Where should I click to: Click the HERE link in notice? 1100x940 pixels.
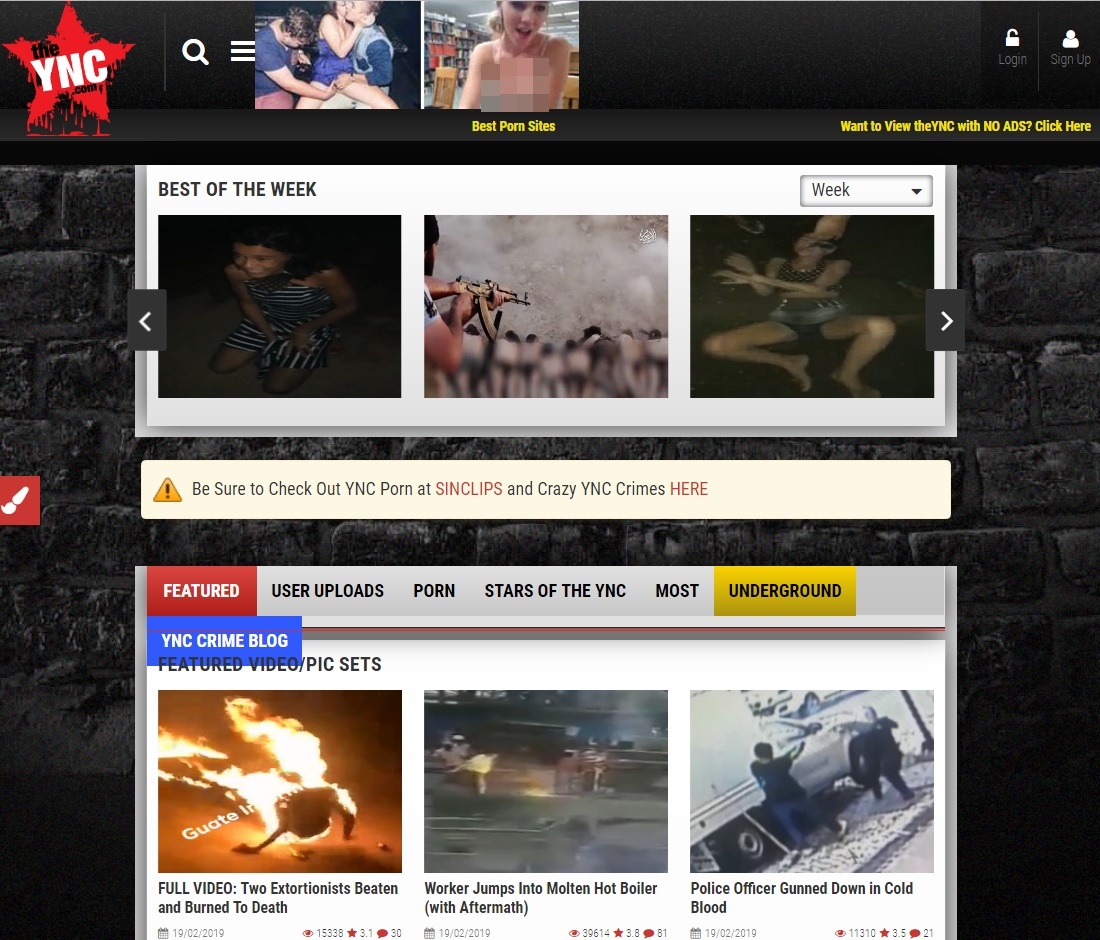pyautogui.click(x=688, y=490)
